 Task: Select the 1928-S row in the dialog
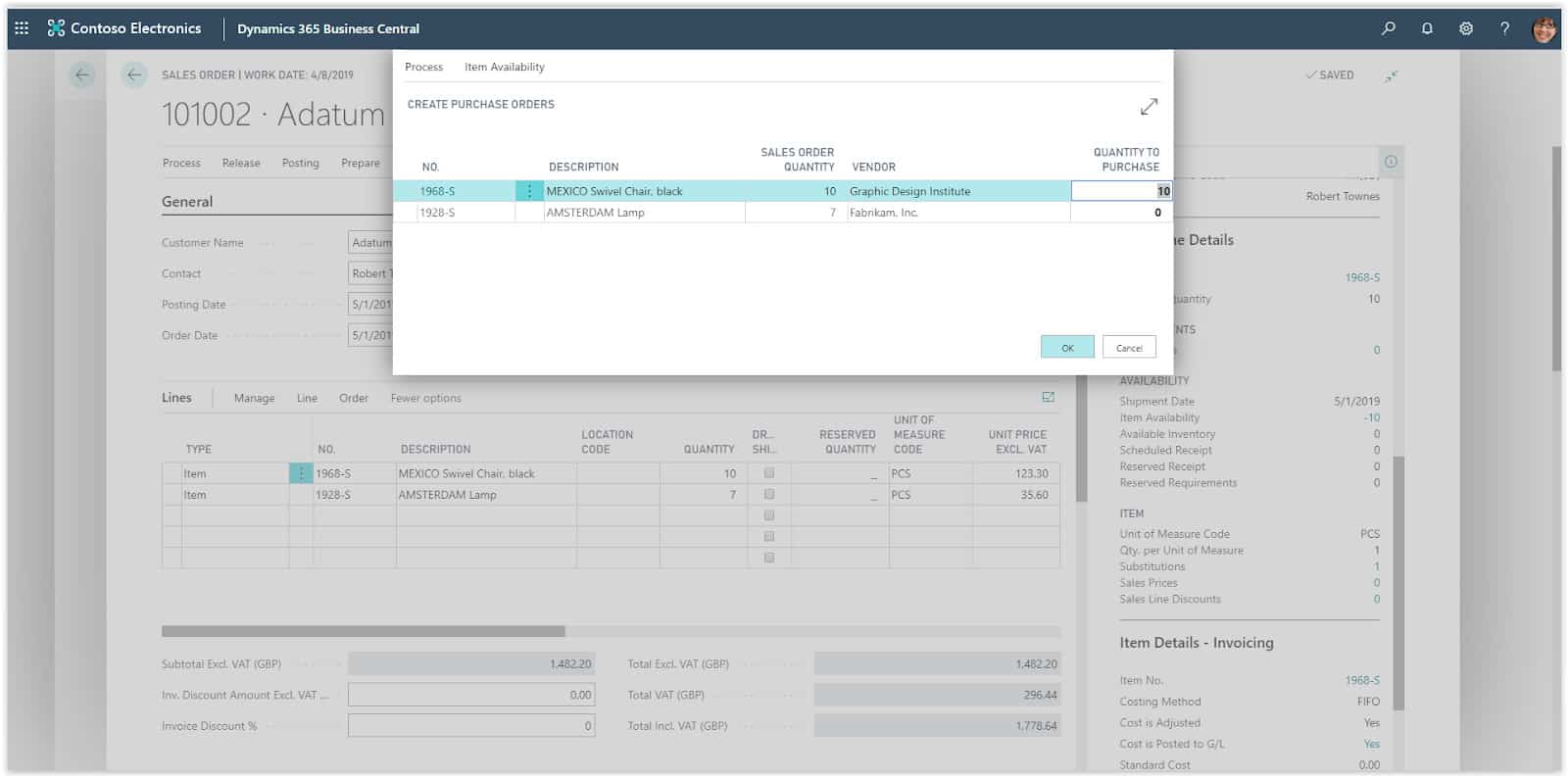[782, 213]
